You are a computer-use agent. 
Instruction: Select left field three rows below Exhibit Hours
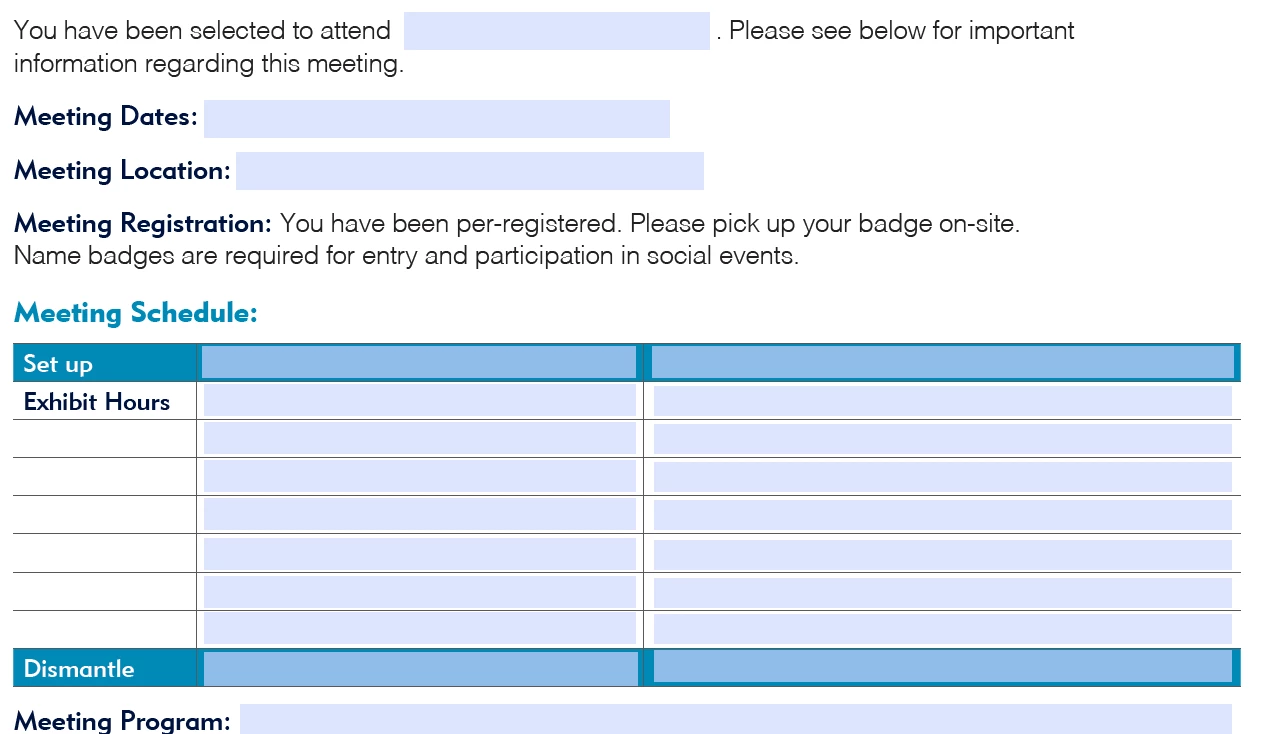point(420,514)
